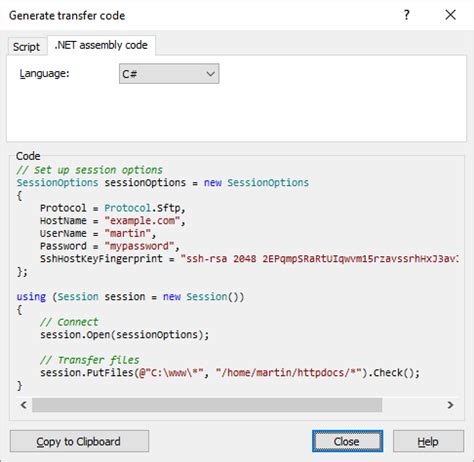Click the "// Set up session options" comment line
This screenshot has height=462, width=474.
90,170
